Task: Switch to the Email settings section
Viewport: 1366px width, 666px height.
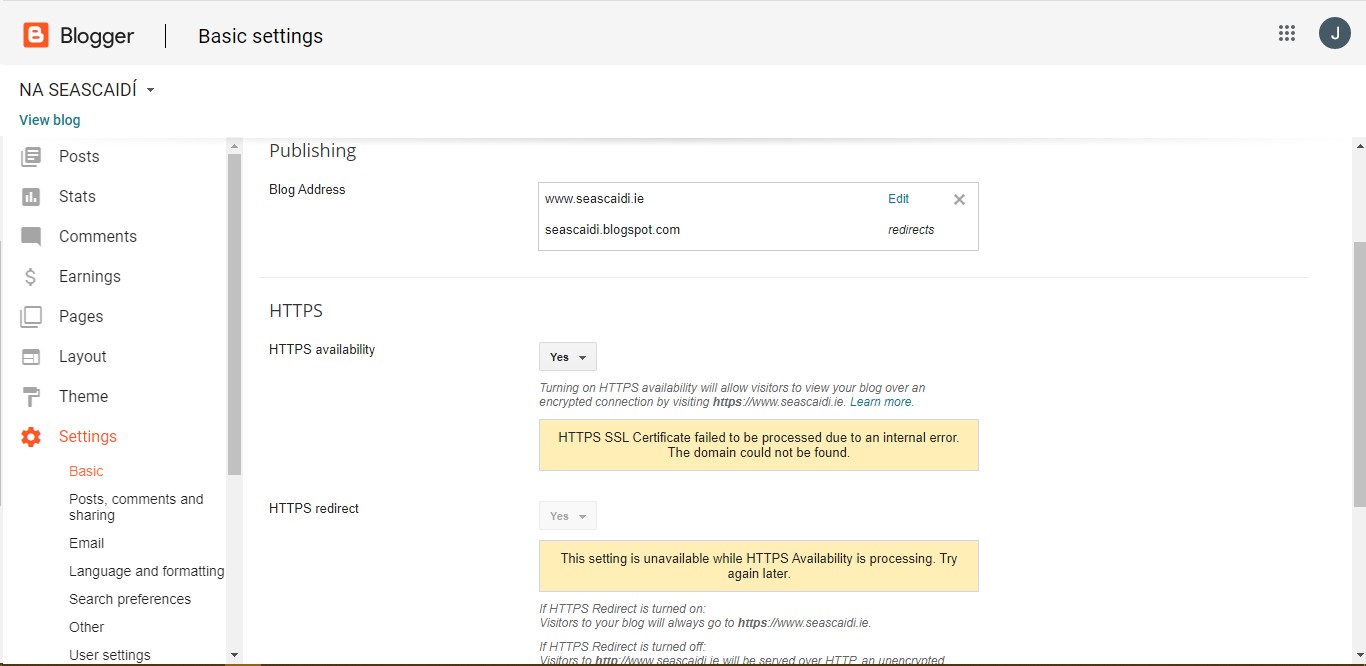Action: click(86, 543)
